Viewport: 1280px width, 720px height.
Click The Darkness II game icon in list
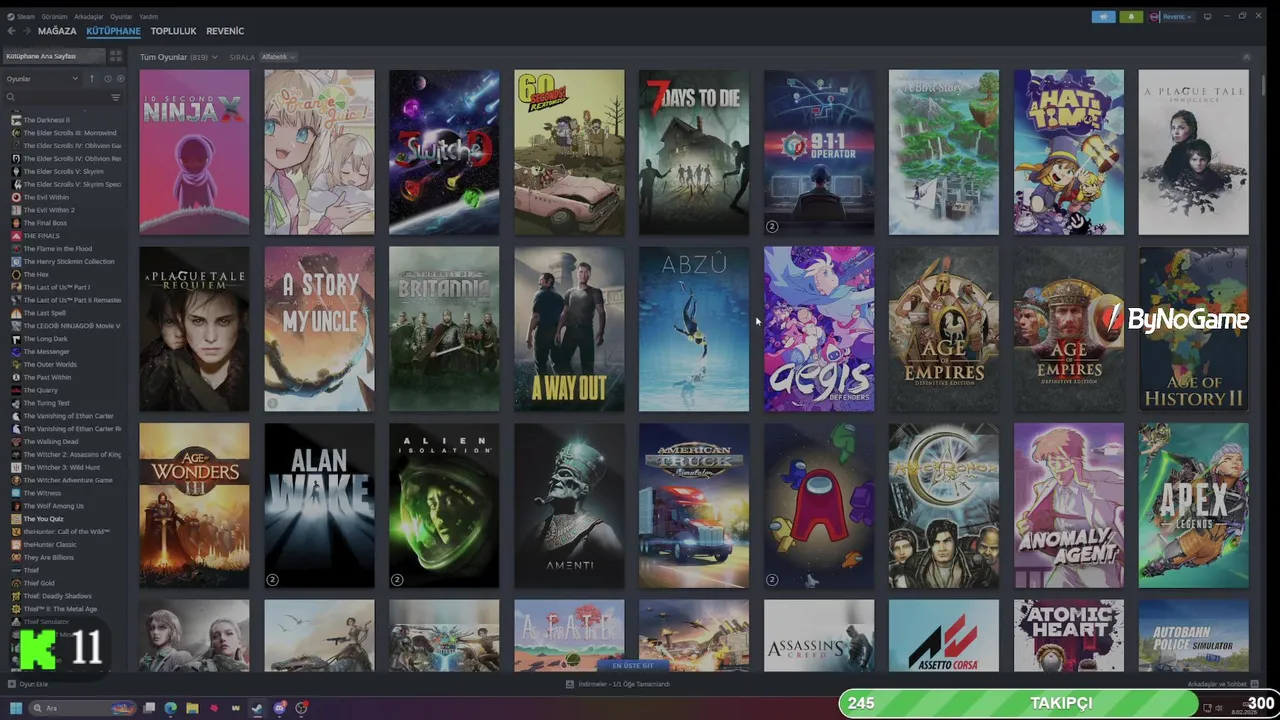(x=16, y=120)
